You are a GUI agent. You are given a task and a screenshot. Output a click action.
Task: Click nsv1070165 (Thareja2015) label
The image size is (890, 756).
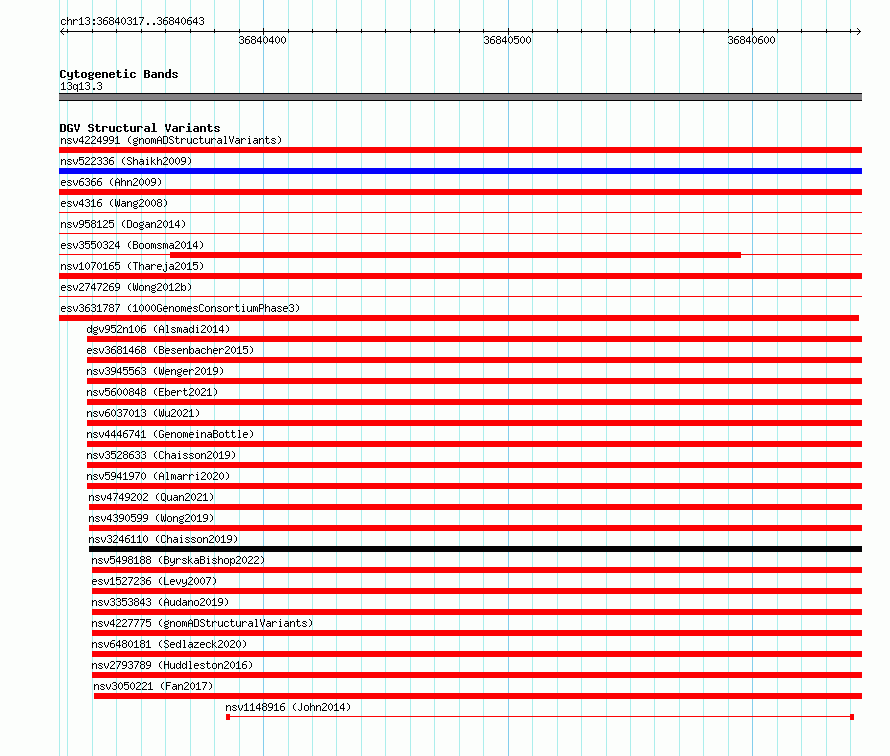point(132,266)
